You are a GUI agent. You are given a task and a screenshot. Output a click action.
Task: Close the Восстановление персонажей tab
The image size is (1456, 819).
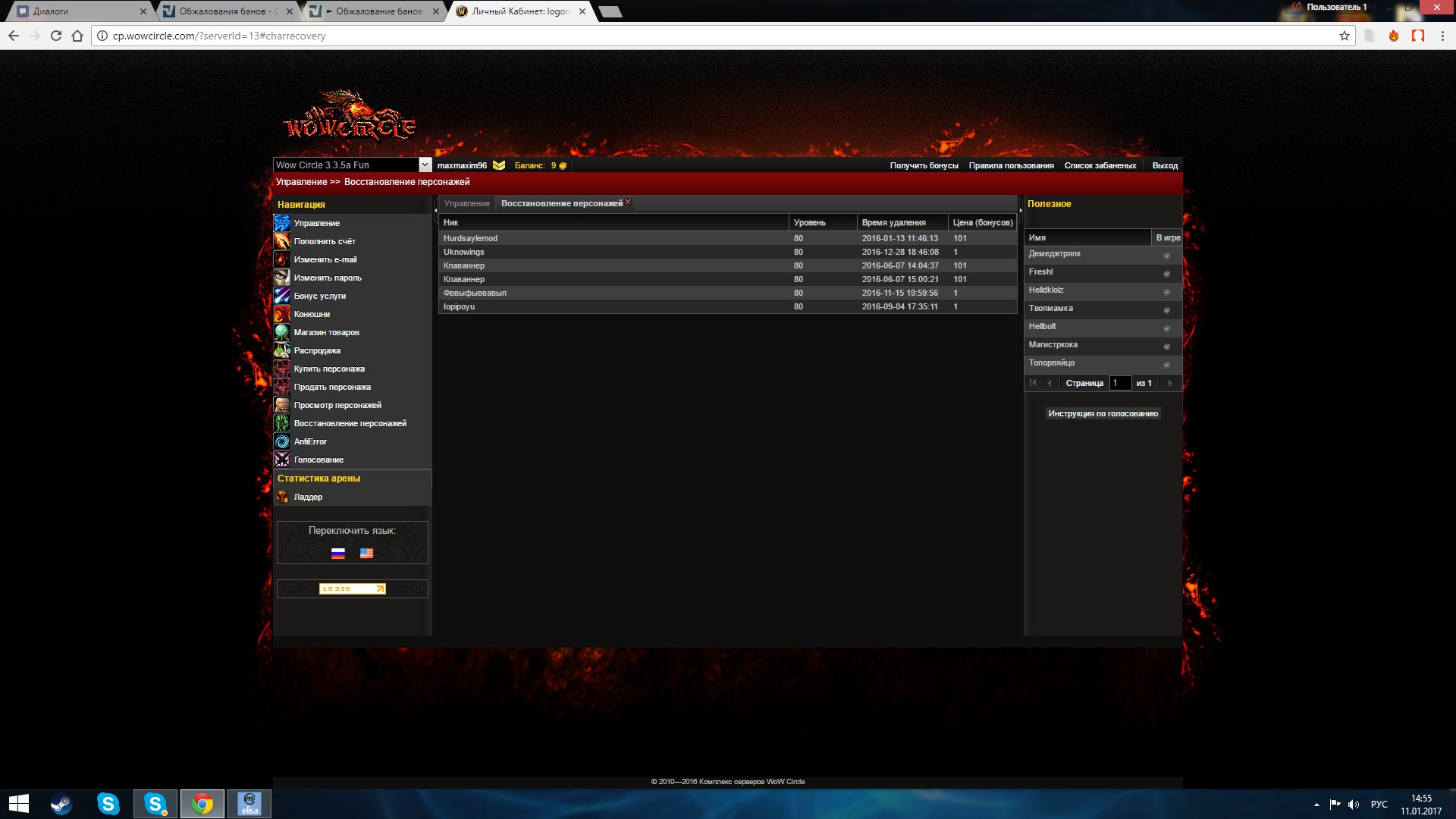(x=628, y=202)
